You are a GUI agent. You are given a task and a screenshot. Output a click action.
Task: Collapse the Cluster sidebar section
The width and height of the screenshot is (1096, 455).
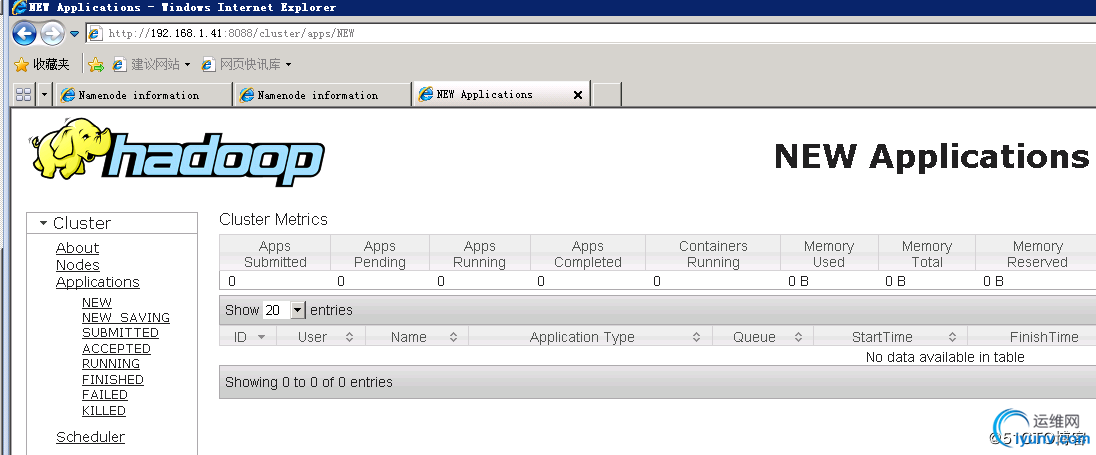click(44, 223)
